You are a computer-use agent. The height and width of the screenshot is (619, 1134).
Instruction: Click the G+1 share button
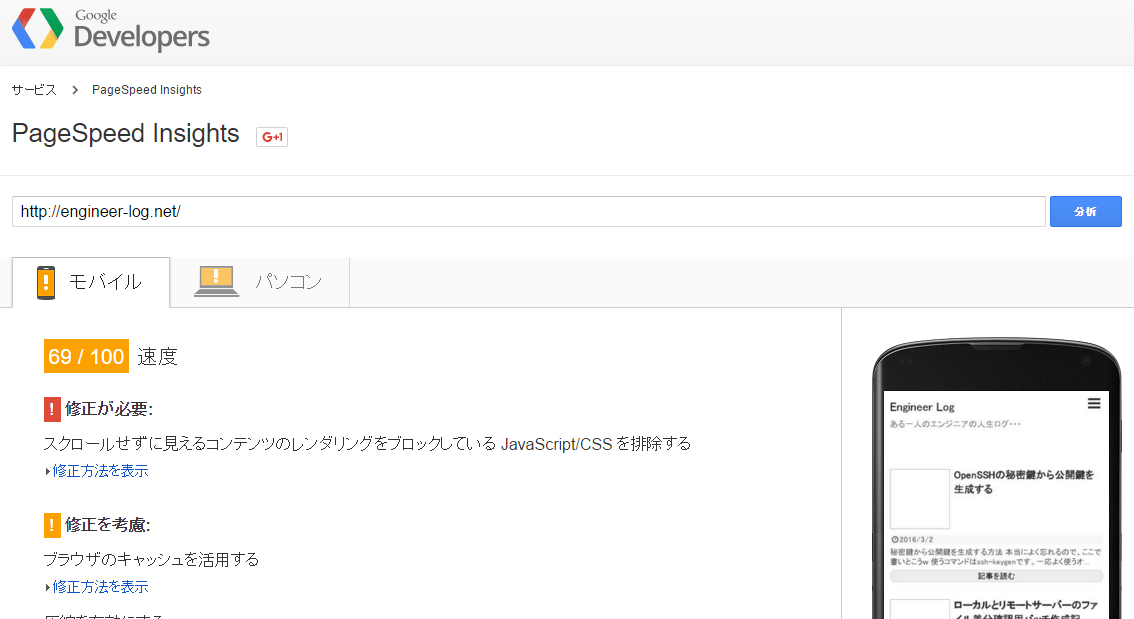tap(272, 137)
